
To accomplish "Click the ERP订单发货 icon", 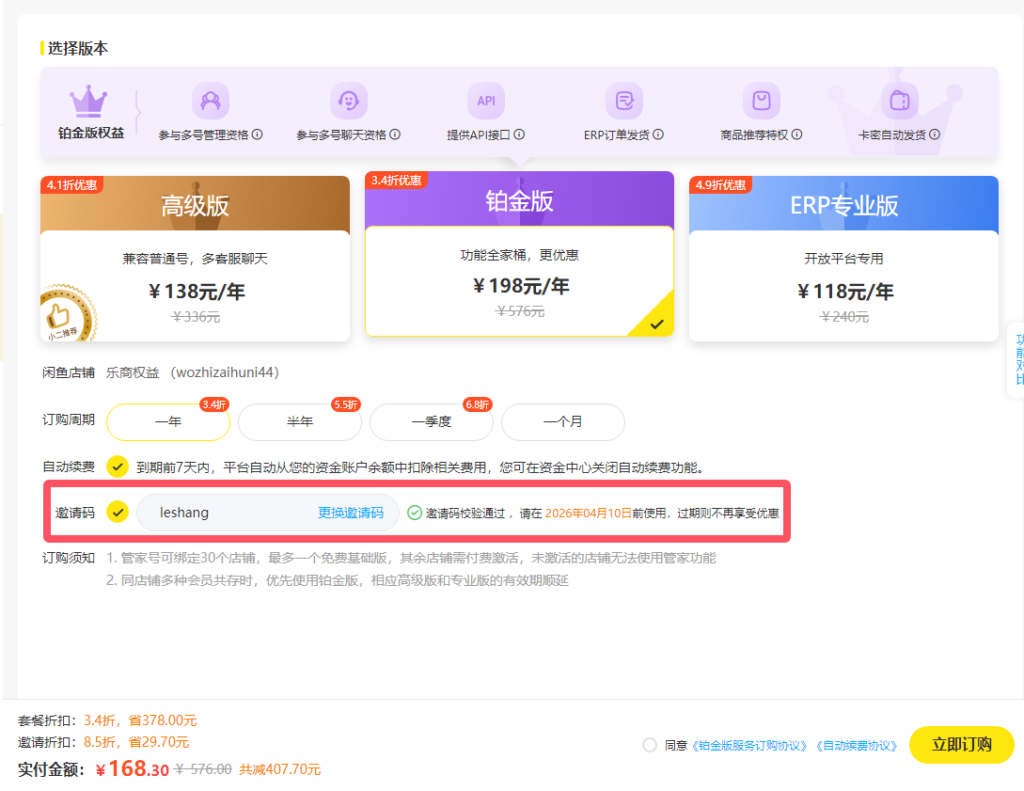I will [x=625, y=100].
